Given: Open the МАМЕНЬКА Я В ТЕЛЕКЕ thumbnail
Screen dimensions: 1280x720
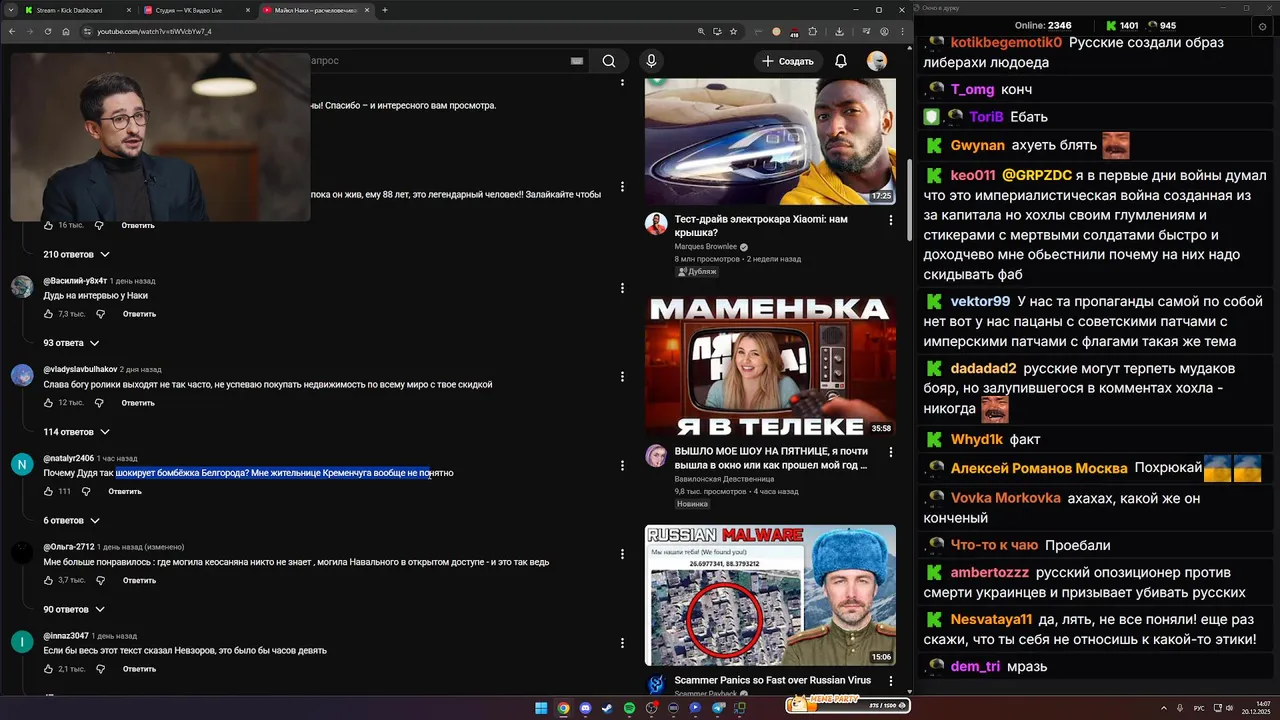Looking at the screenshot, I should pos(770,366).
